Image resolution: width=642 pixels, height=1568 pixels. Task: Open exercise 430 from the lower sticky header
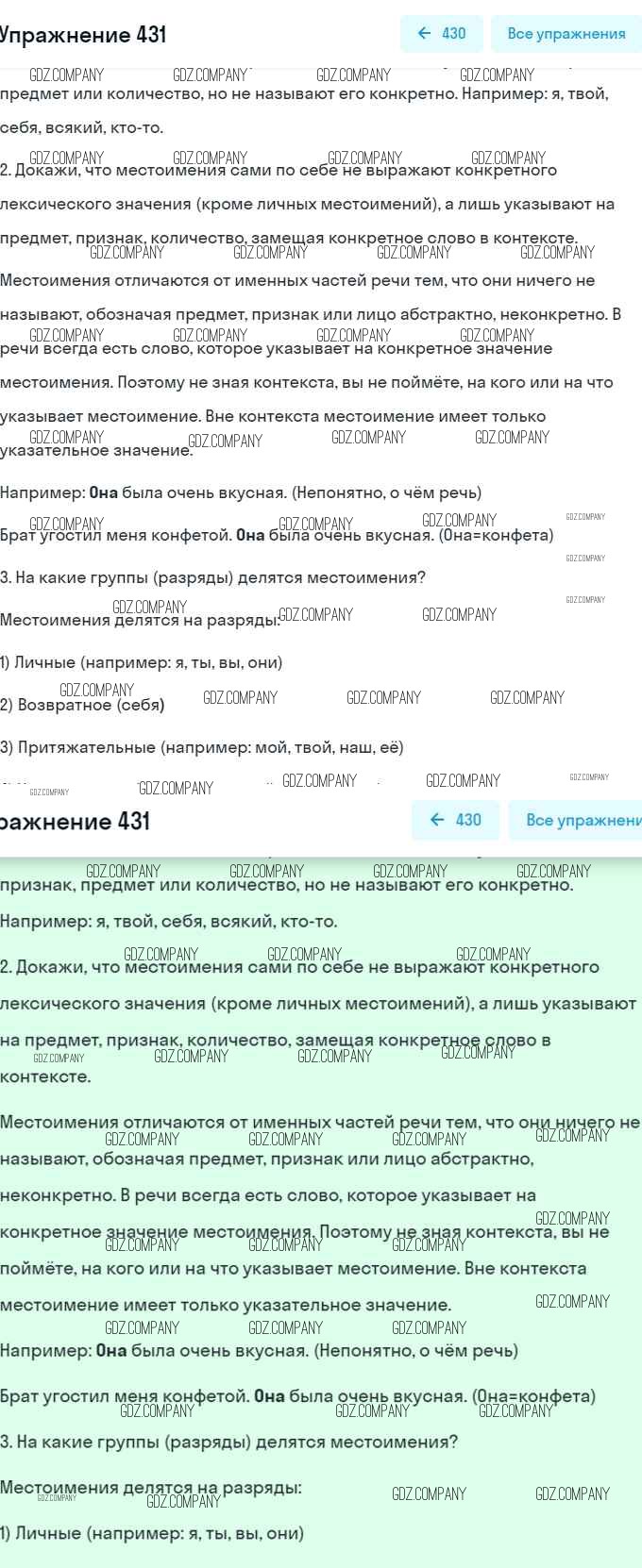456,820
